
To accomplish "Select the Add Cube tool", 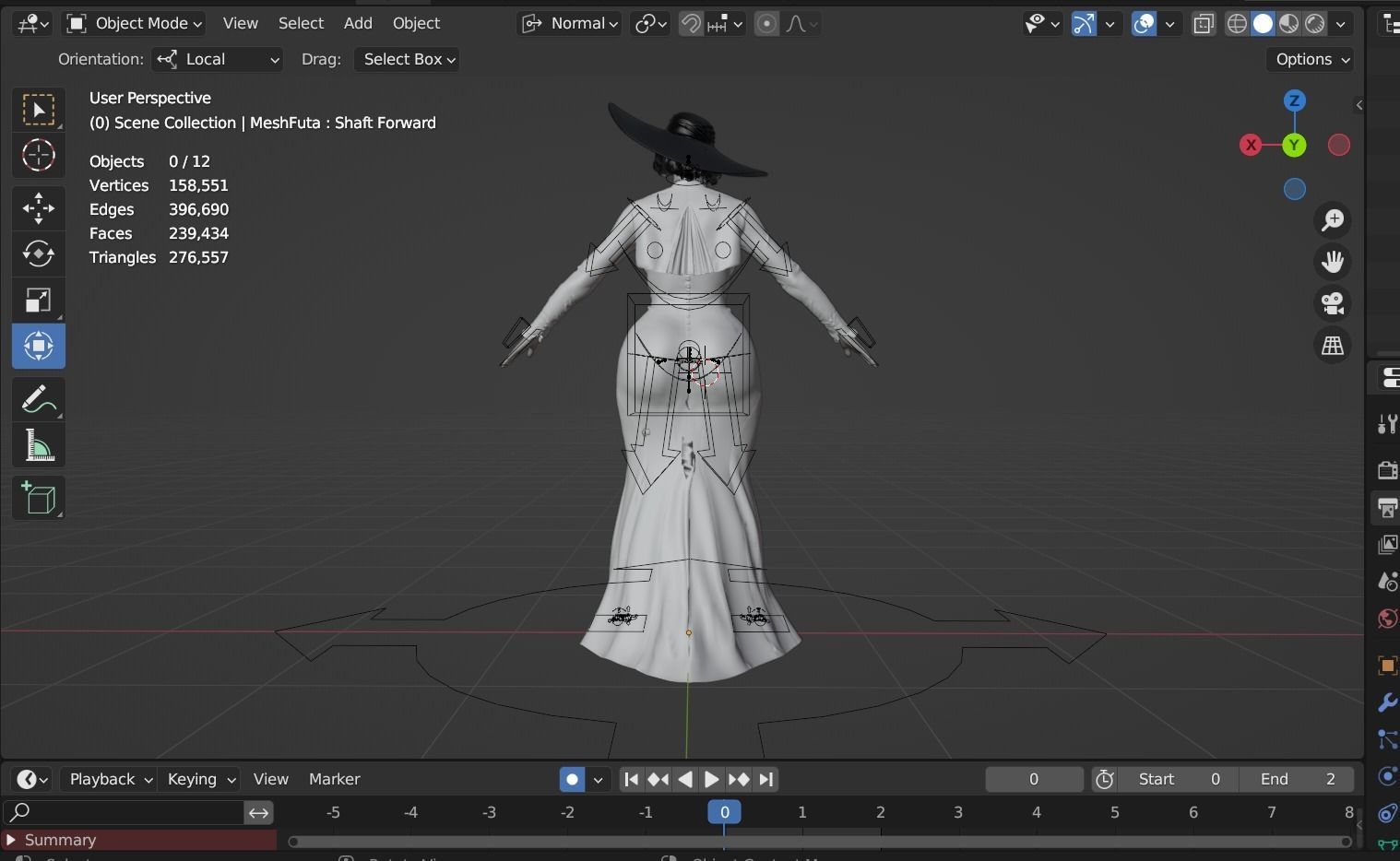I will (x=39, y=499).
